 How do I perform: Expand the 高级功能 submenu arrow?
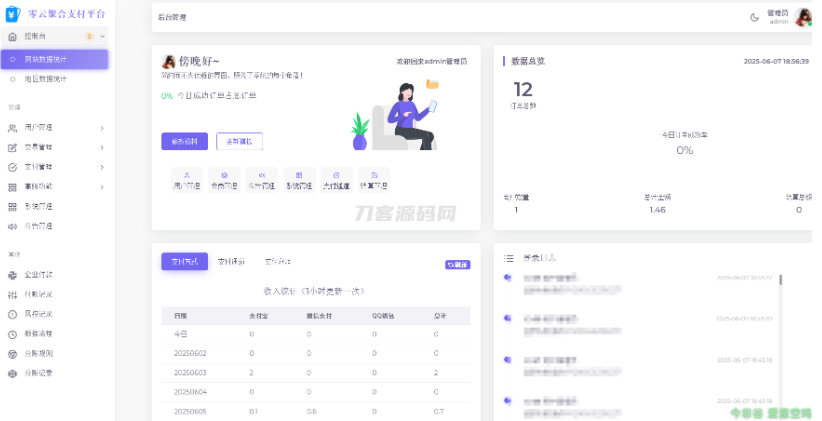tap(102, 187)
